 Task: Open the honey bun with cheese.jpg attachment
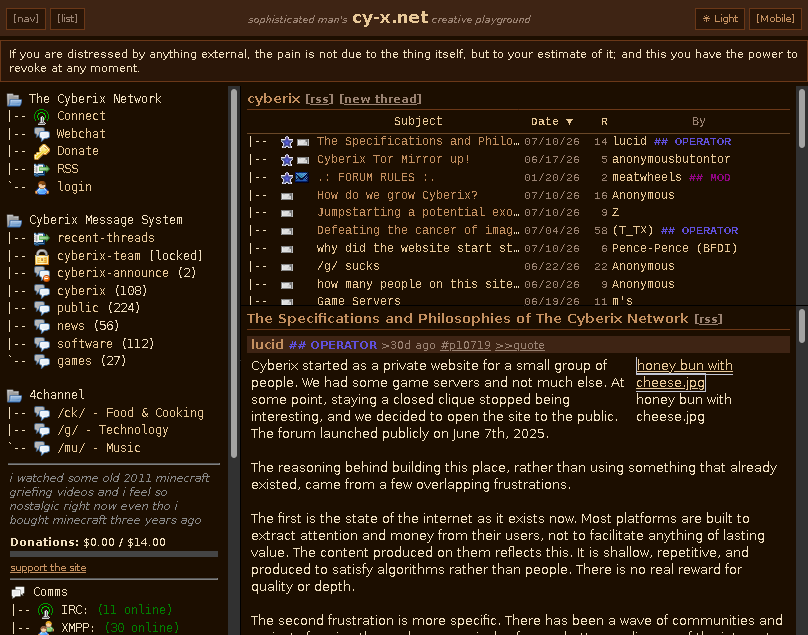pos(684,374)
